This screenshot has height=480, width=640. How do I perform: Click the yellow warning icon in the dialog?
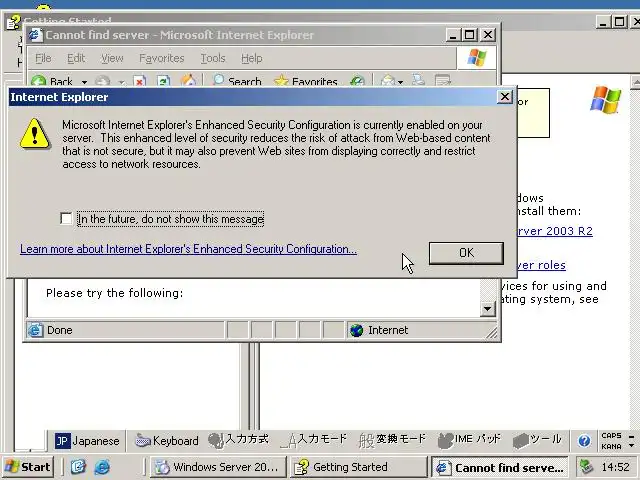35,133
